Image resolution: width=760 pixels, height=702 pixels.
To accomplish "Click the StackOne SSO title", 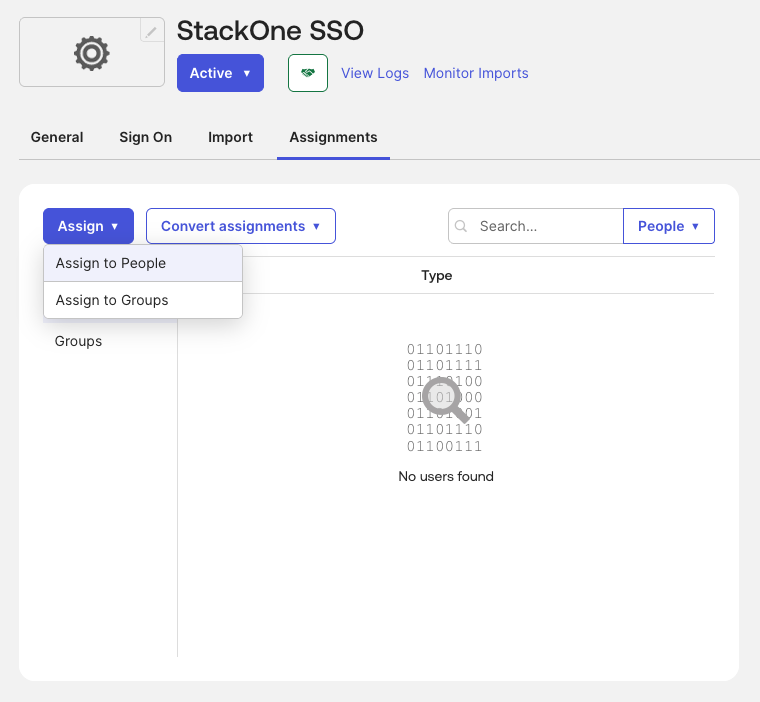I will pyautogui.click(x=270, y=31).
